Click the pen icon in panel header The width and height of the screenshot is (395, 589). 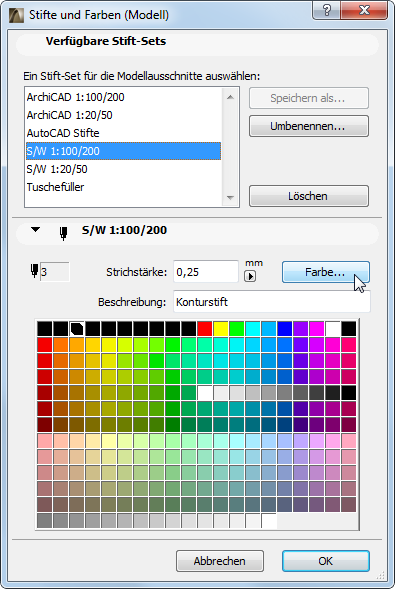click(63, 233)
